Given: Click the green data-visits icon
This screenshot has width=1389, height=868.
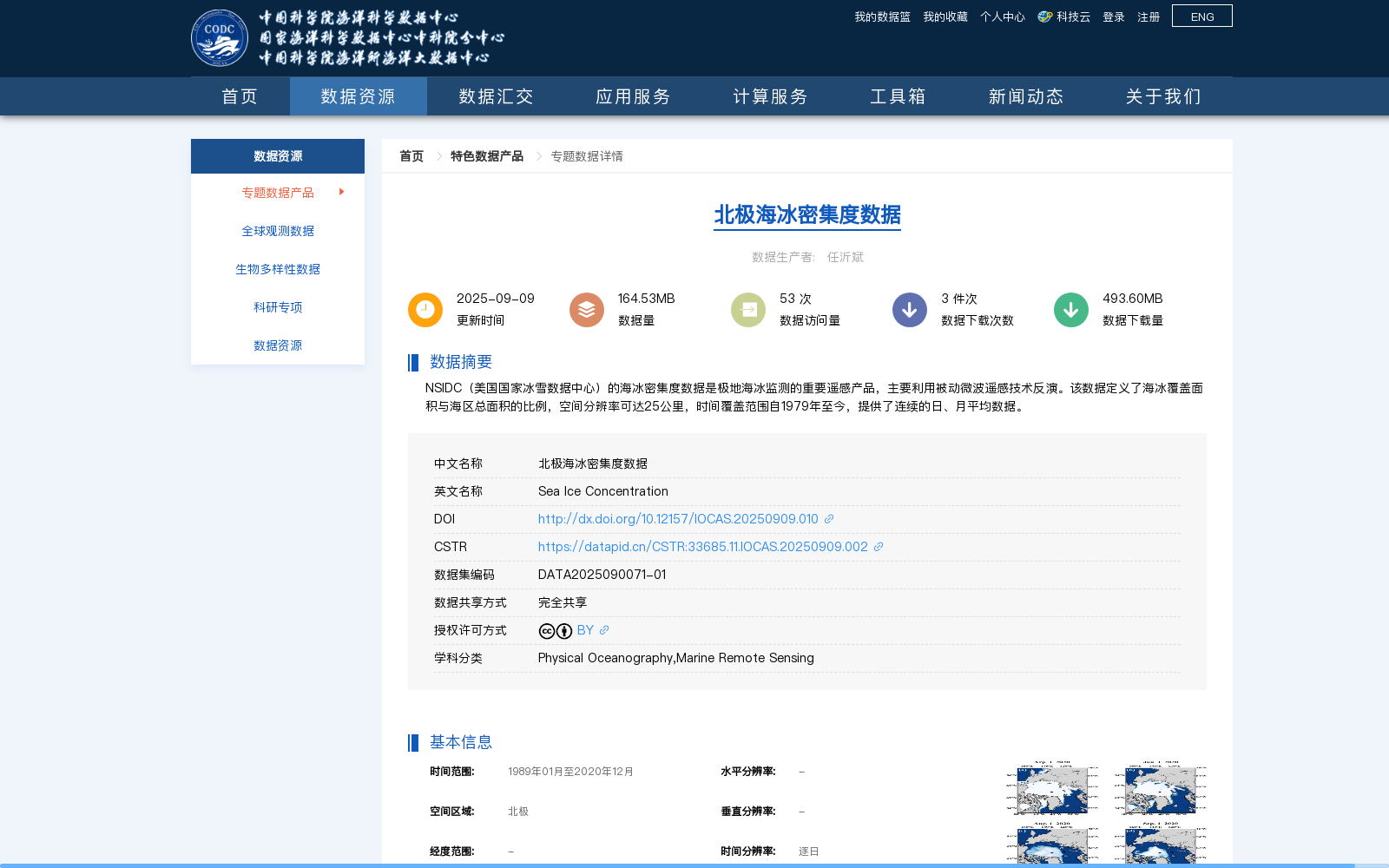Looking at the screenshot, I should tap(748, 310).
